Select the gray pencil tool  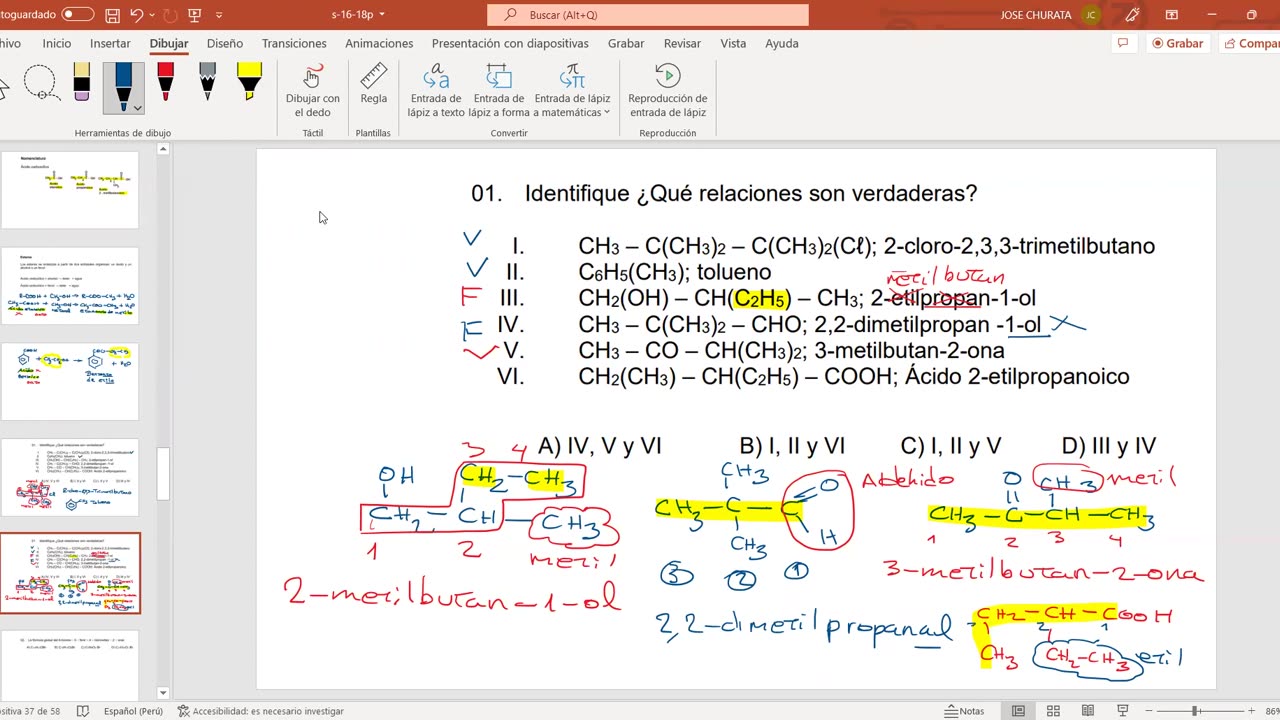[x=208, y=82]
